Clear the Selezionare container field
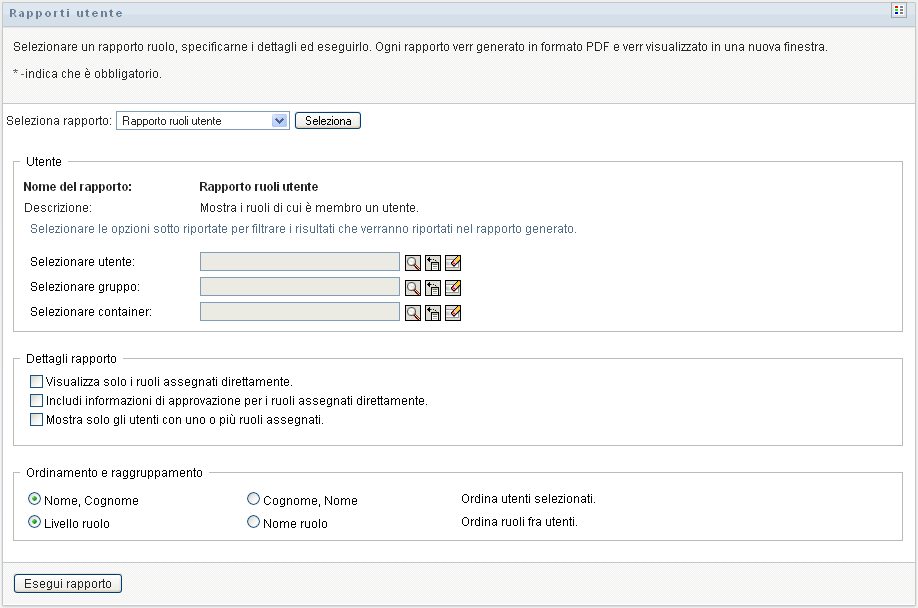 tap(453, 312)
